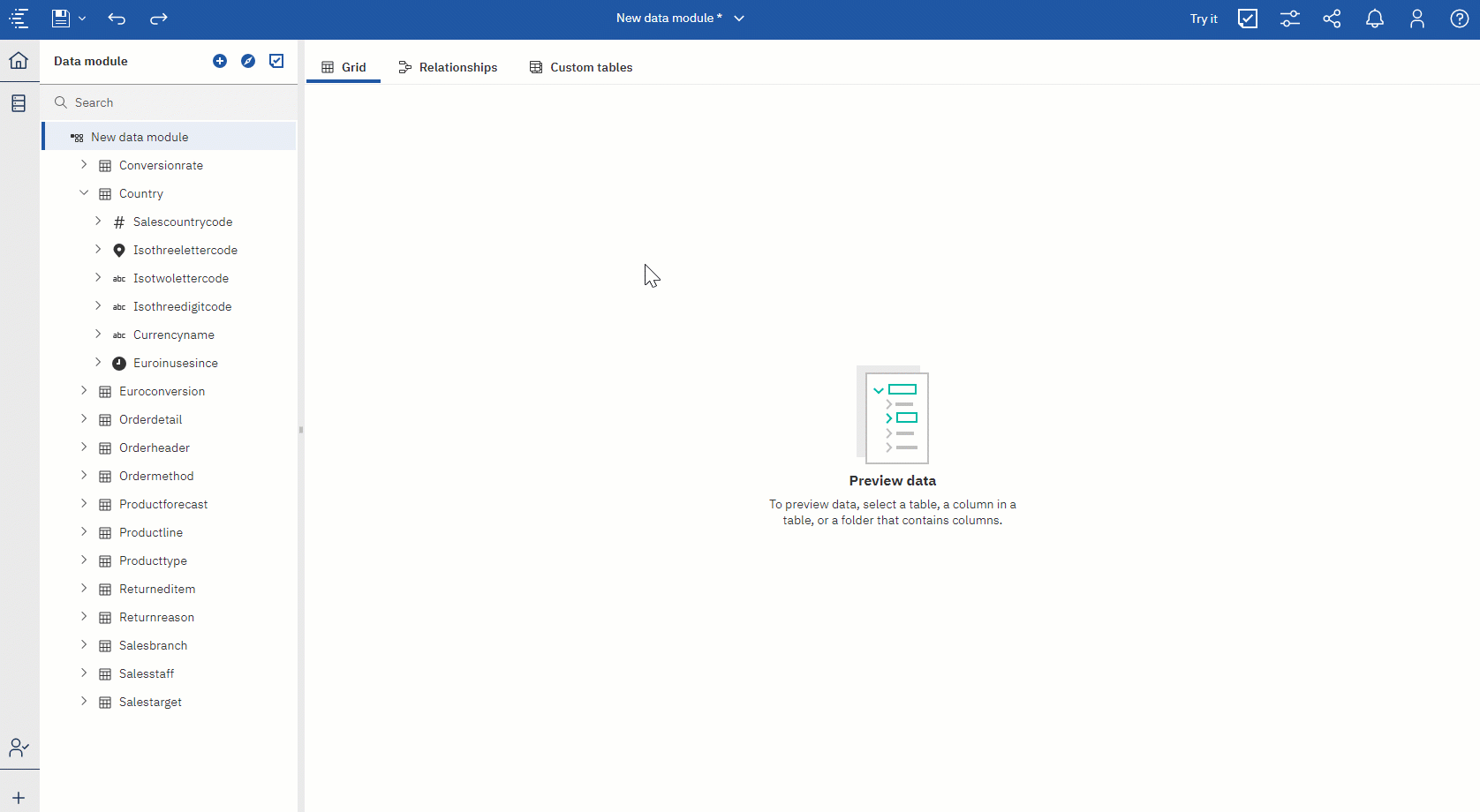Expand the Salesstaff table

coord(84,673)
